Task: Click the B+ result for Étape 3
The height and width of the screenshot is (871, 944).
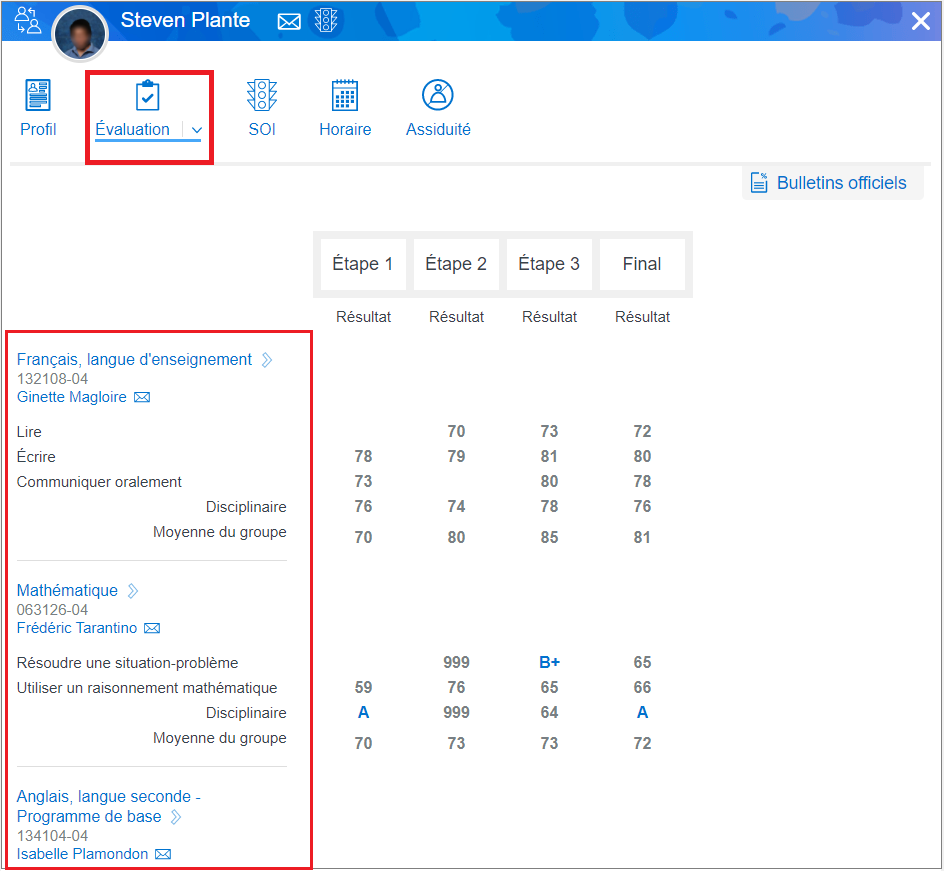Action: tap(549, 662)
